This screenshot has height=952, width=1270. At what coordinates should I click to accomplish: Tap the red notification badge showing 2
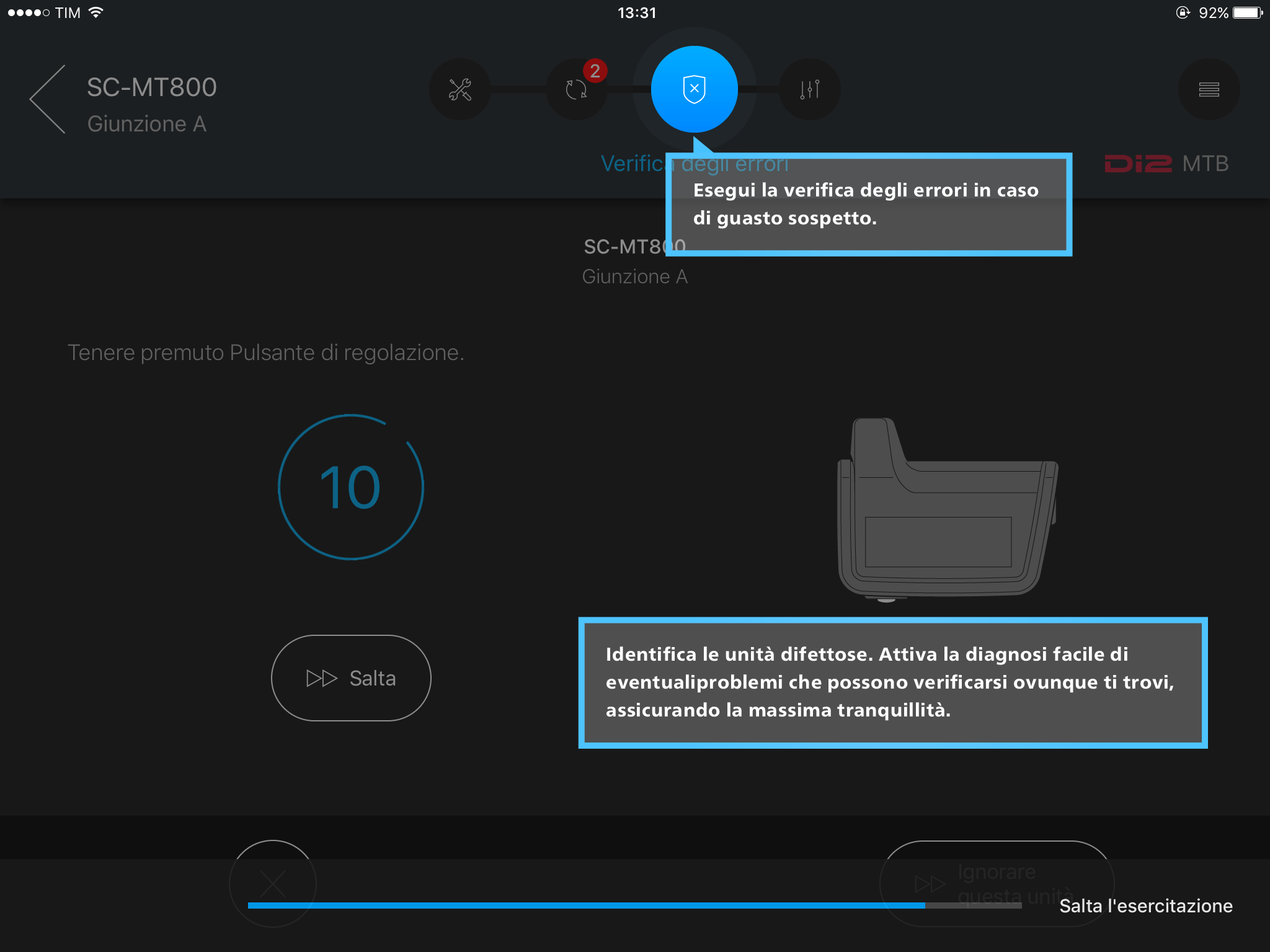coord(595,71)
